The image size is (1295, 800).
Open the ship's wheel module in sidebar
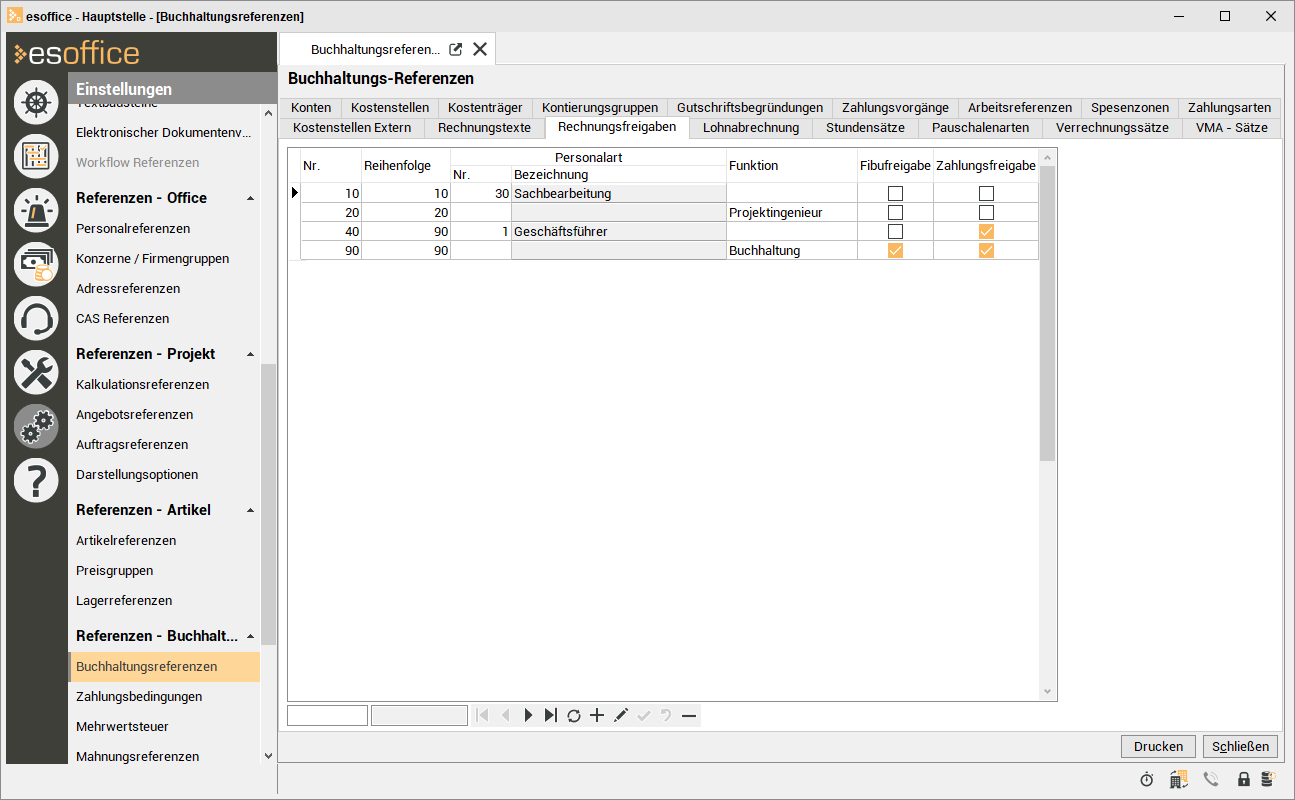tap(36, 102)
